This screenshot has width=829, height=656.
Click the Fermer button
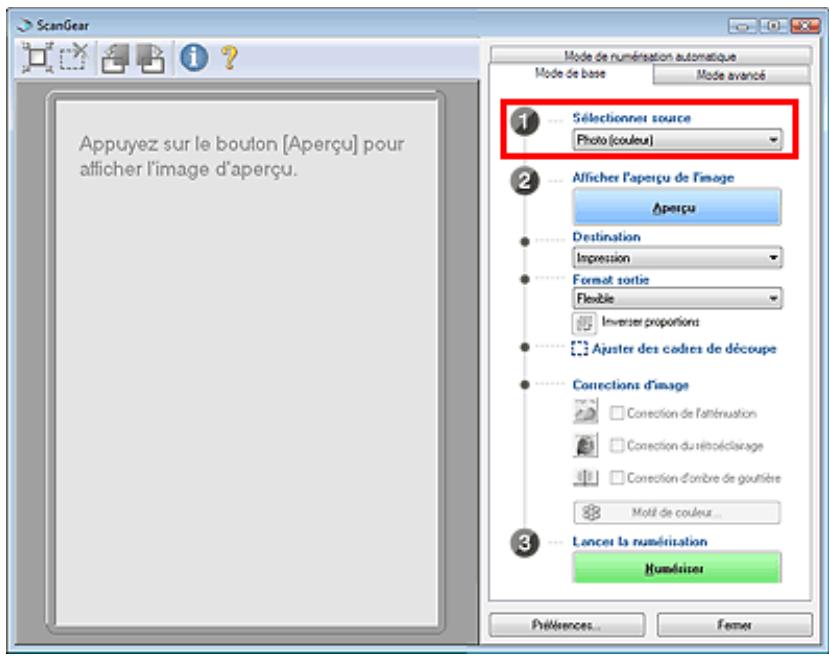click(734, 625)
